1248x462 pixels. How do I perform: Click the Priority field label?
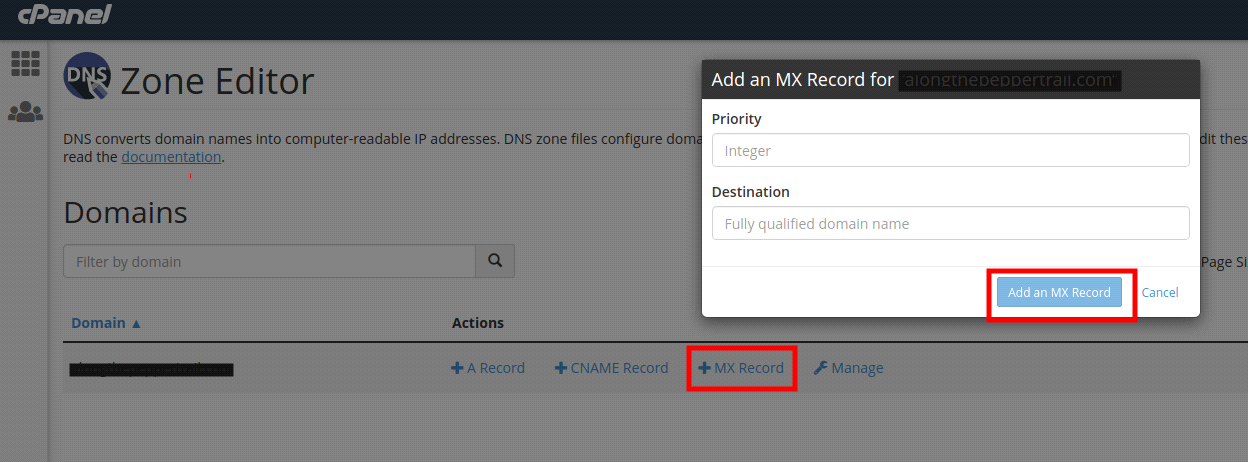(737, 119)
